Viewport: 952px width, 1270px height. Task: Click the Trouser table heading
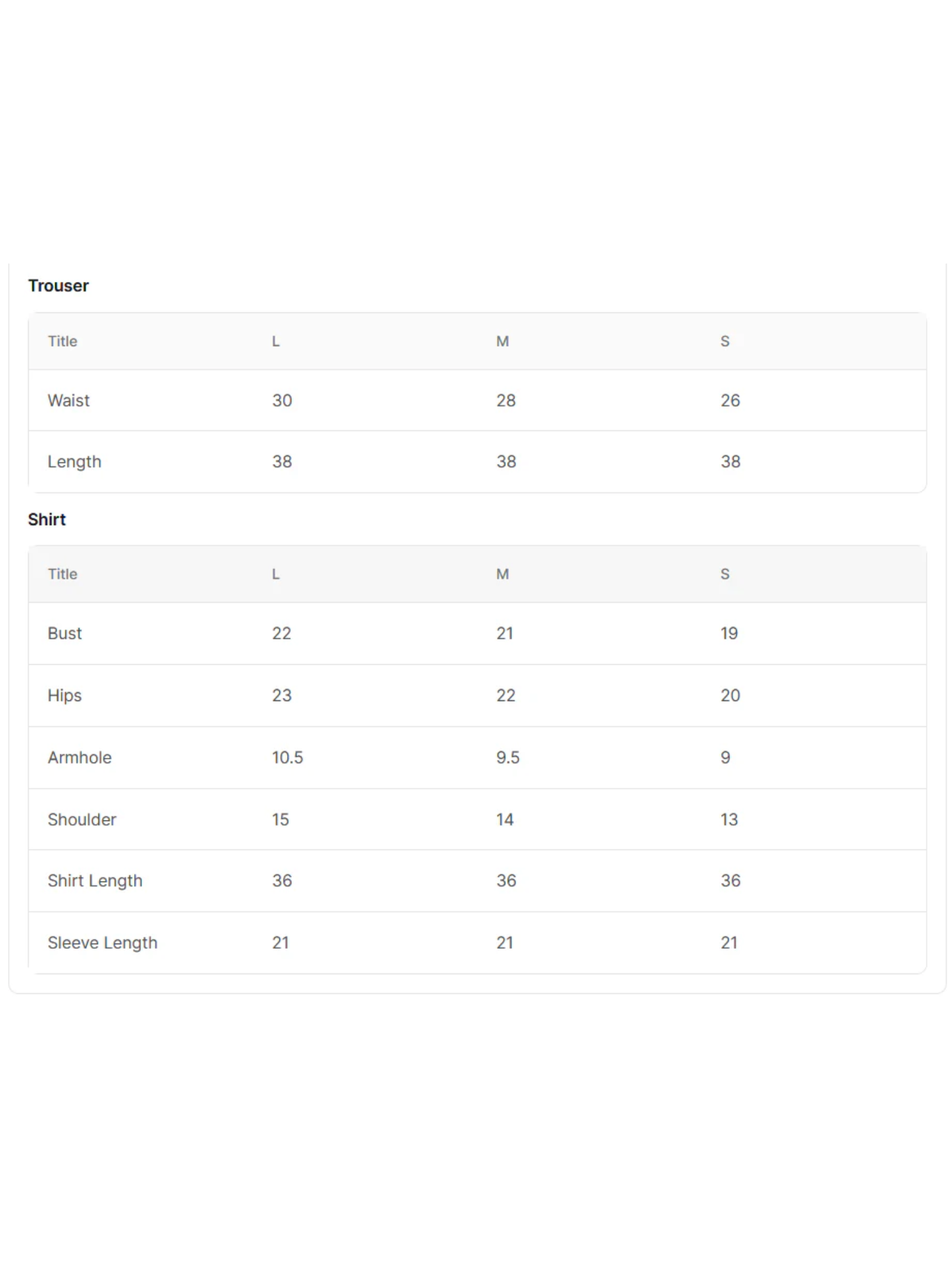[x=58, y=285]
